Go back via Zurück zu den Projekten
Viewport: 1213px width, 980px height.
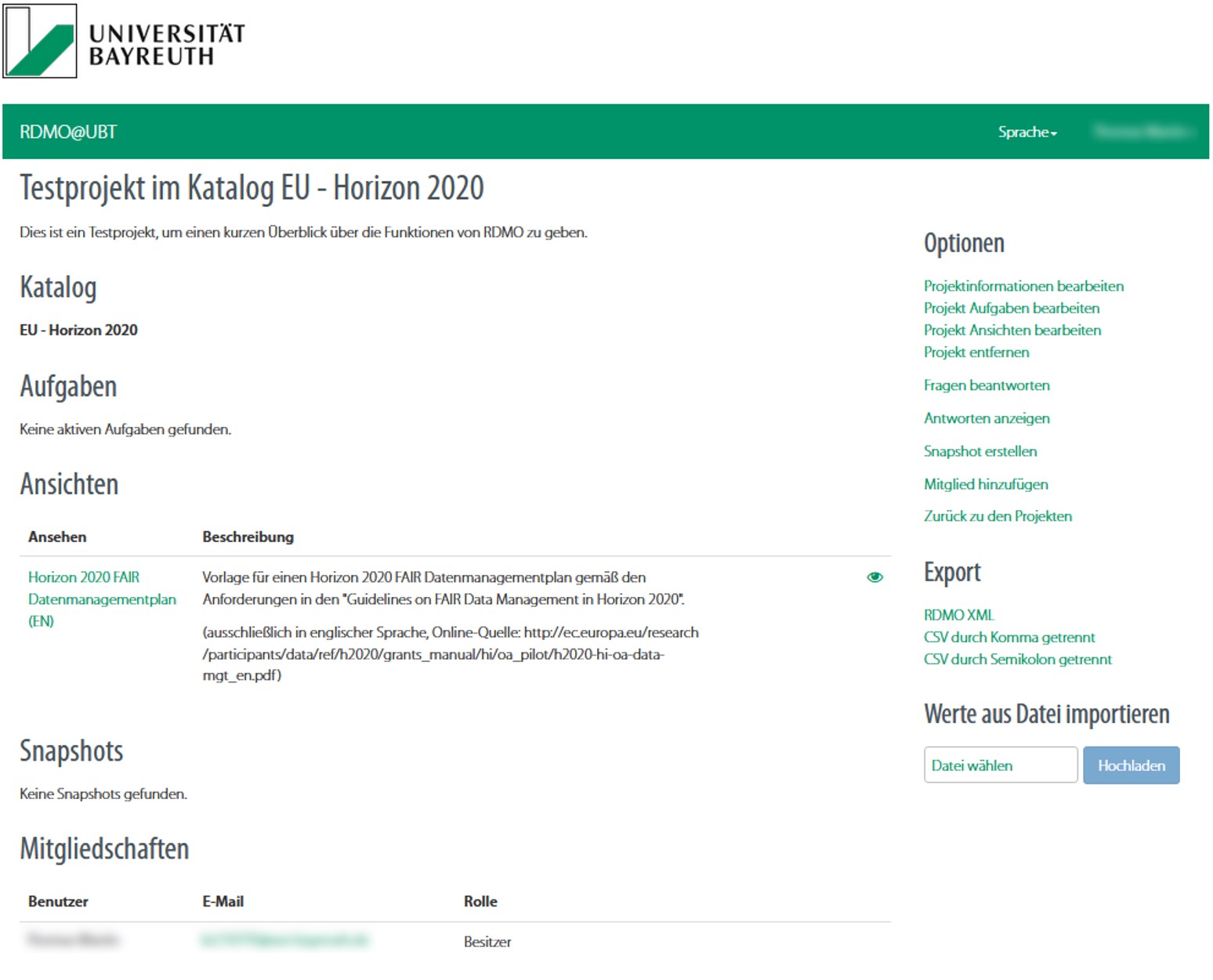tap(998, 515)
